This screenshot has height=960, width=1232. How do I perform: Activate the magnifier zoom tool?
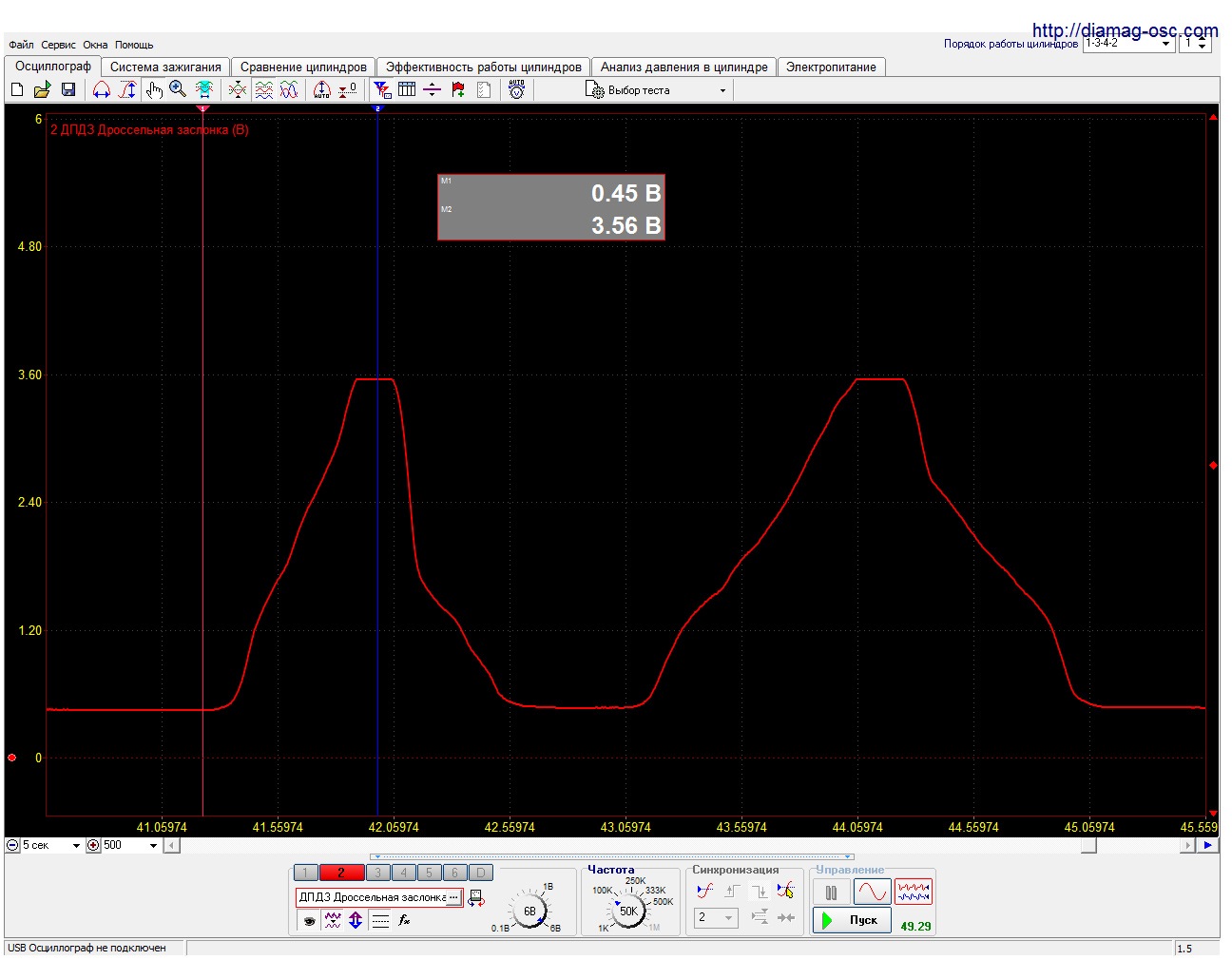point(178,89)
